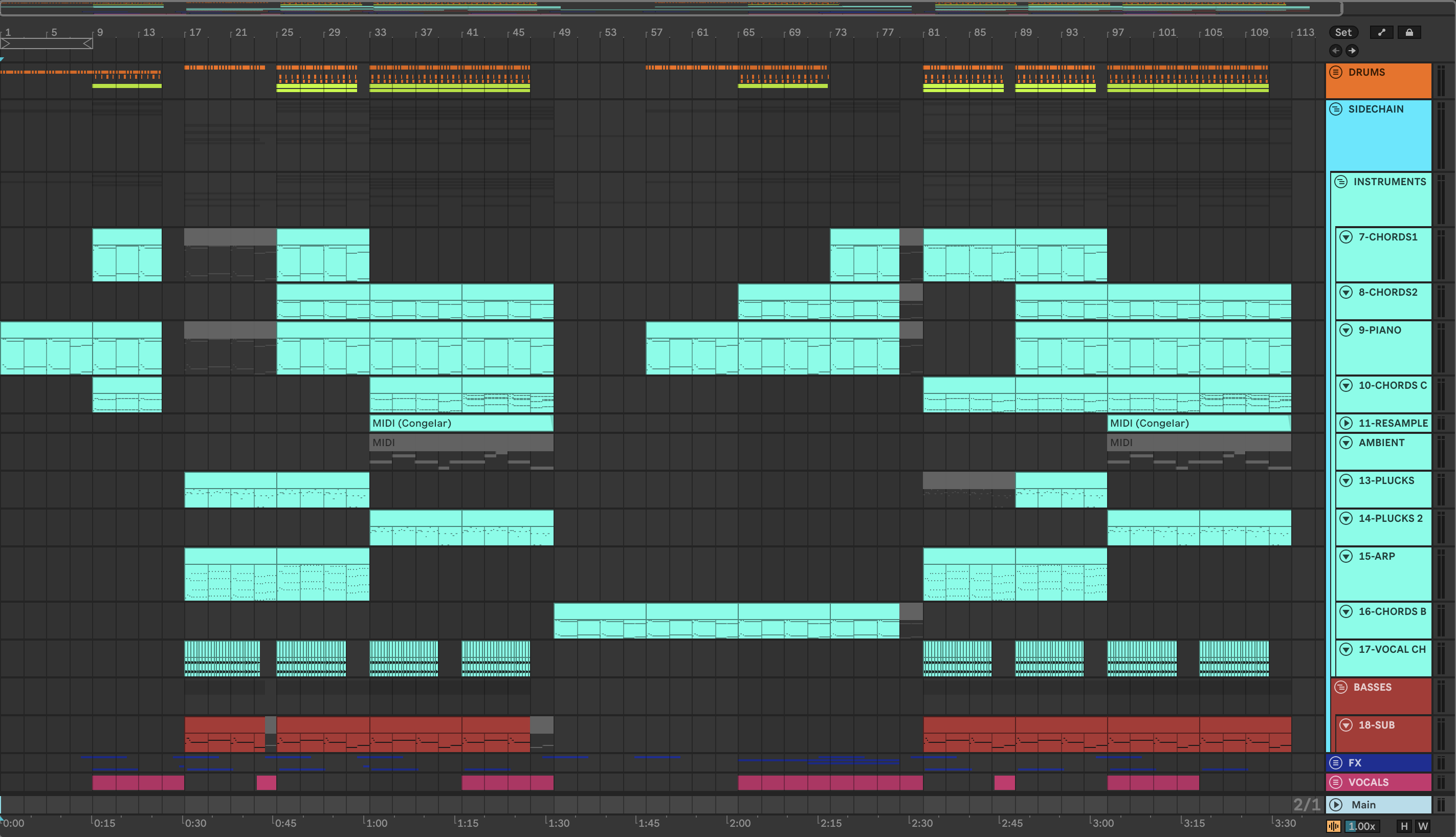1456x837 pixels.
Task: Collapse the 14-PLUCKS 2 track triangle
Action: coord(1345,519)
